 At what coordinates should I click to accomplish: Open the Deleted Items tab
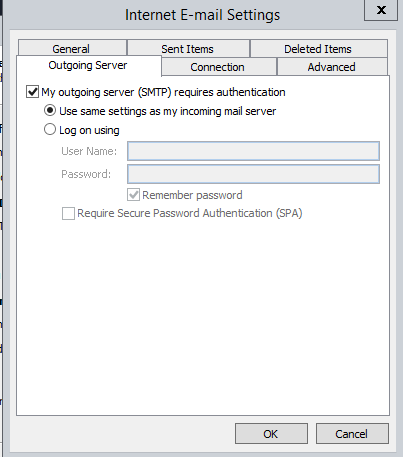319,48
